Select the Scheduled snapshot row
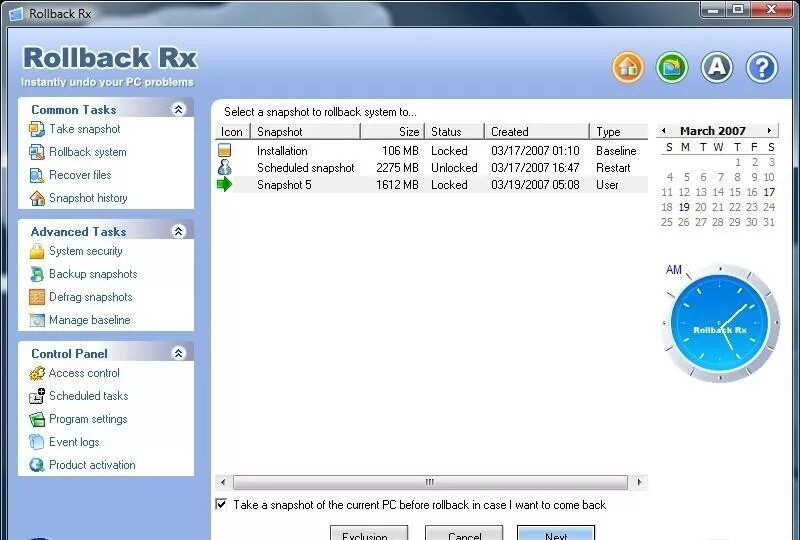 click(432, 167)
